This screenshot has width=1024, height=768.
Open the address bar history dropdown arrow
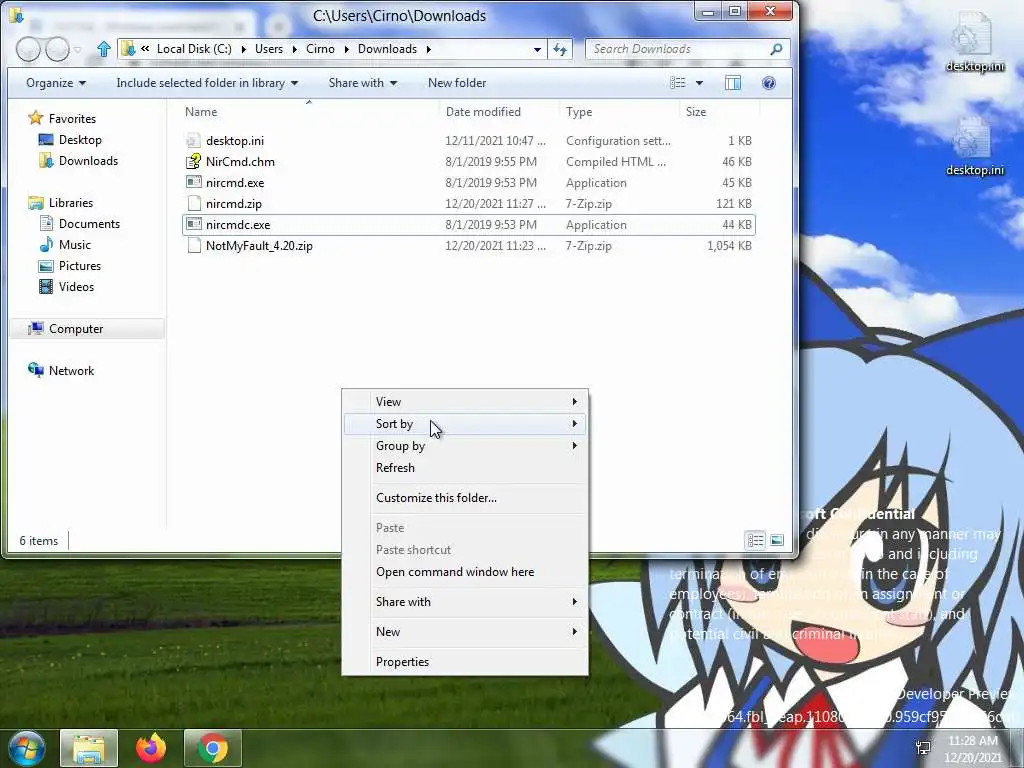[x=537, y=49]
